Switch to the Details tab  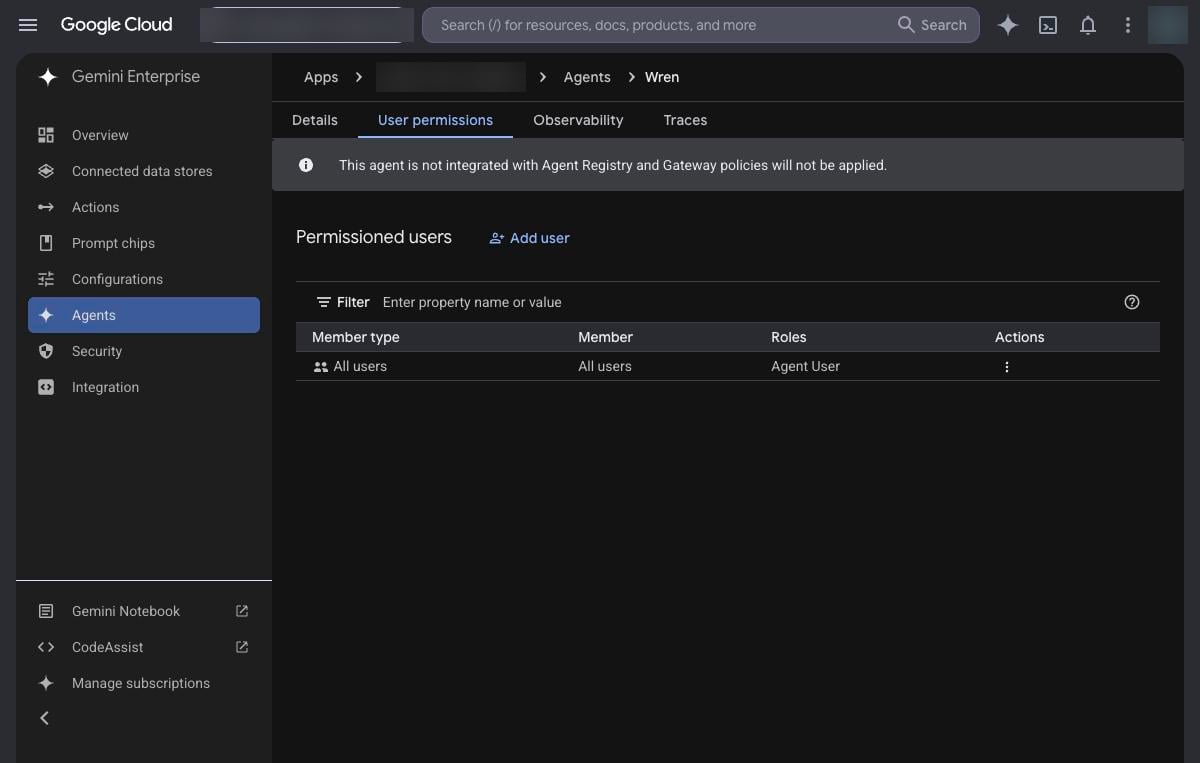[315, 120]
